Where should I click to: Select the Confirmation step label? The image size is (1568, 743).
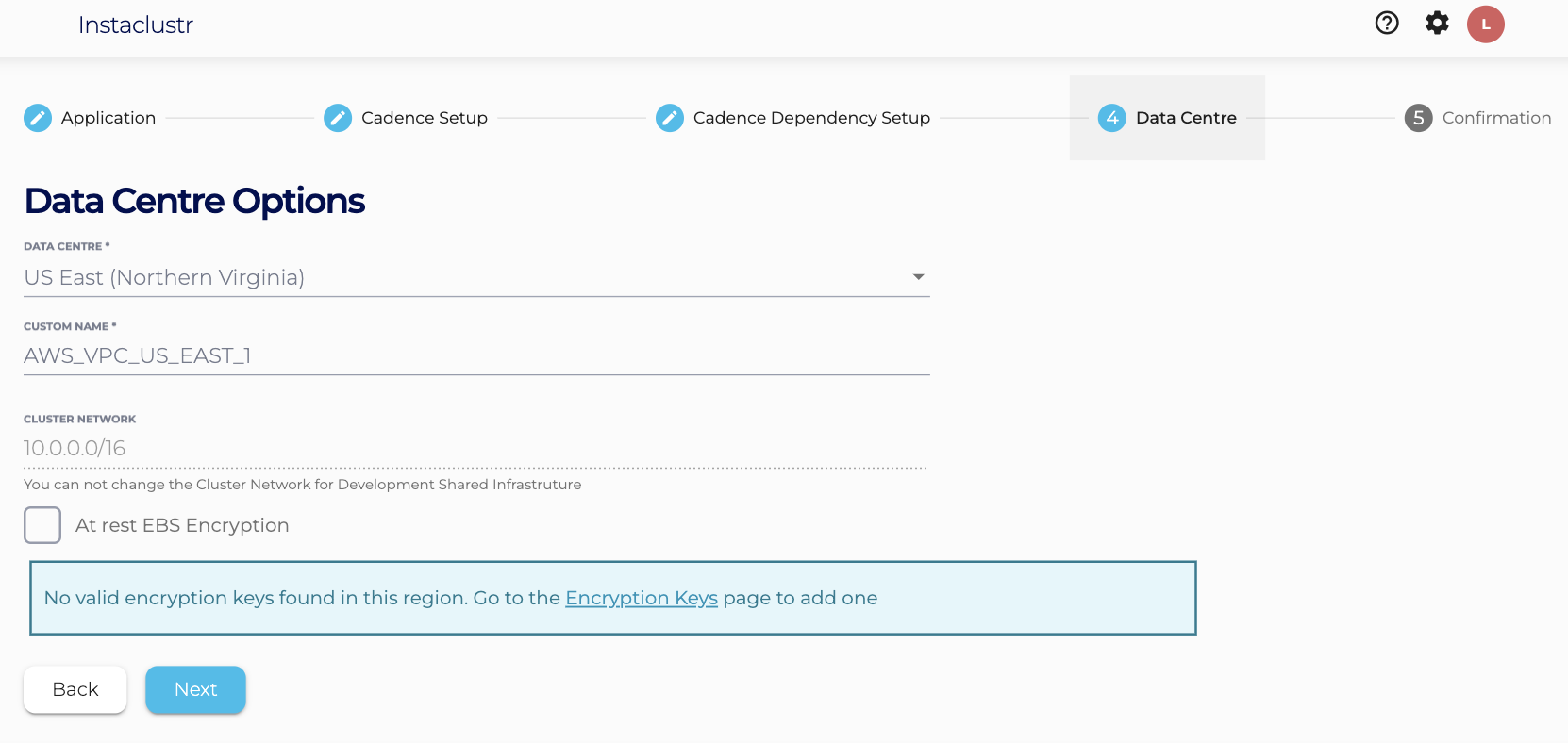(x=1496, y=118)
